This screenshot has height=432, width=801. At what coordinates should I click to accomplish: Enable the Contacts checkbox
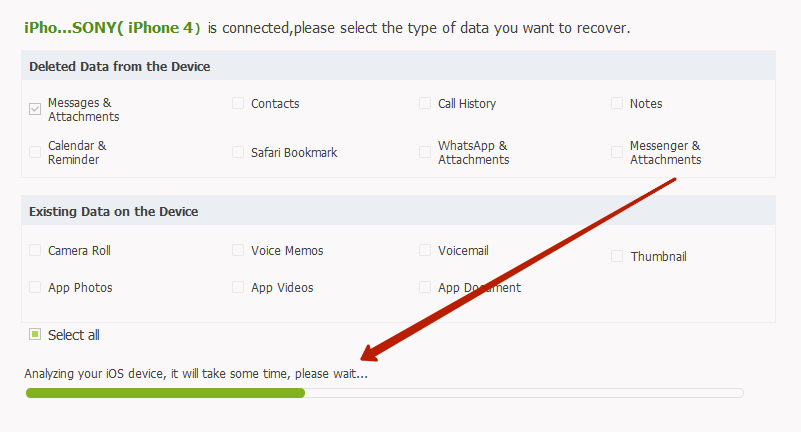(x=238, y=103)
